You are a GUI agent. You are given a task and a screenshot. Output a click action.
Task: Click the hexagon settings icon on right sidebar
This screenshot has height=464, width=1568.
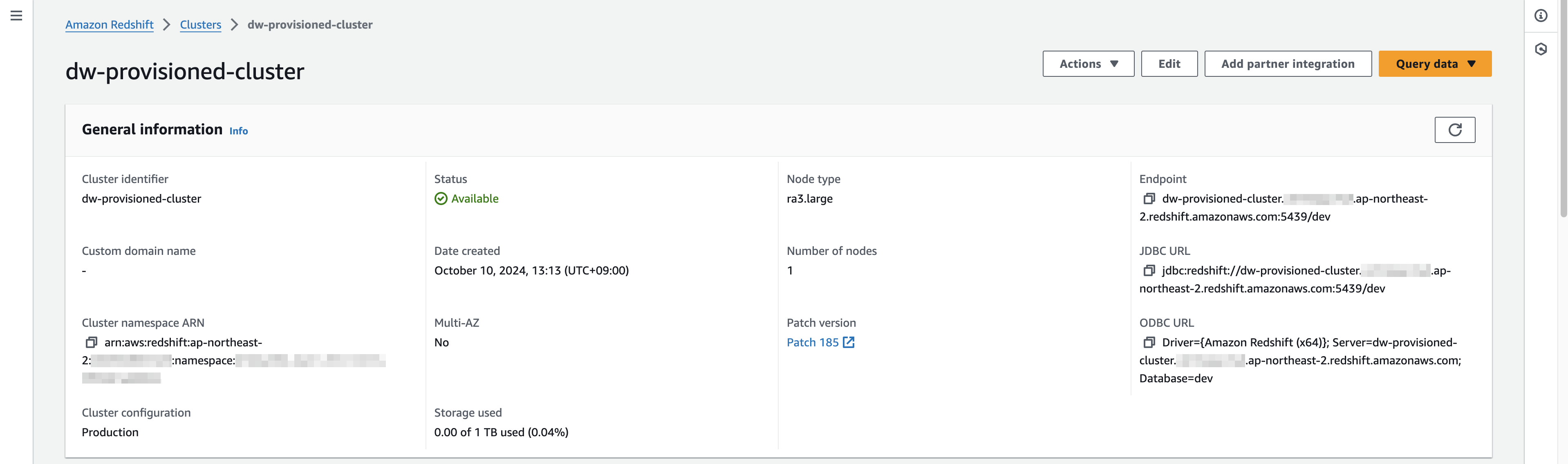coord(1541,49)
